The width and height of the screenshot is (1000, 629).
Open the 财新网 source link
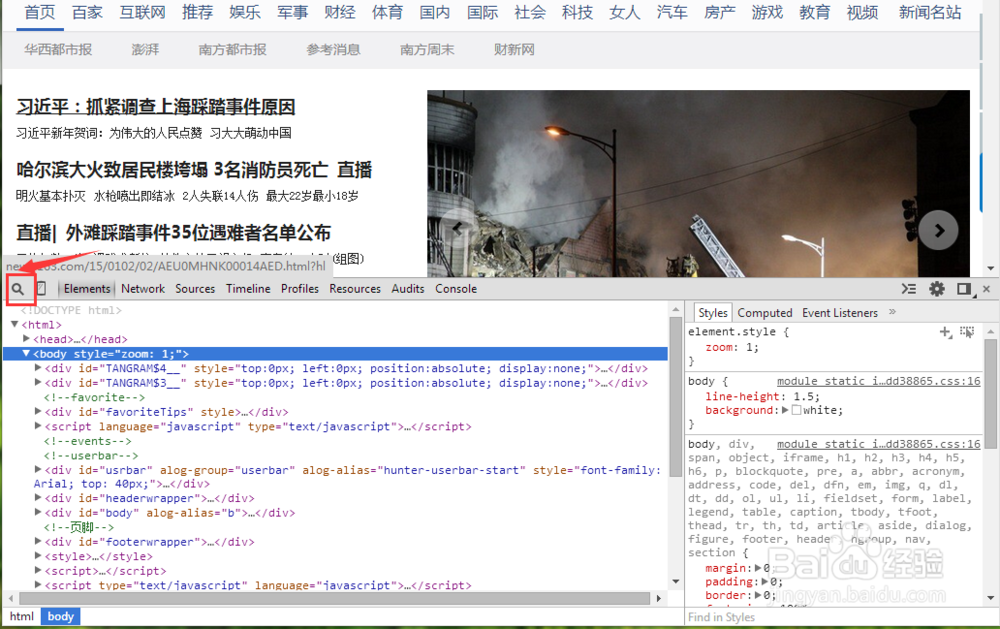point(514,50)
